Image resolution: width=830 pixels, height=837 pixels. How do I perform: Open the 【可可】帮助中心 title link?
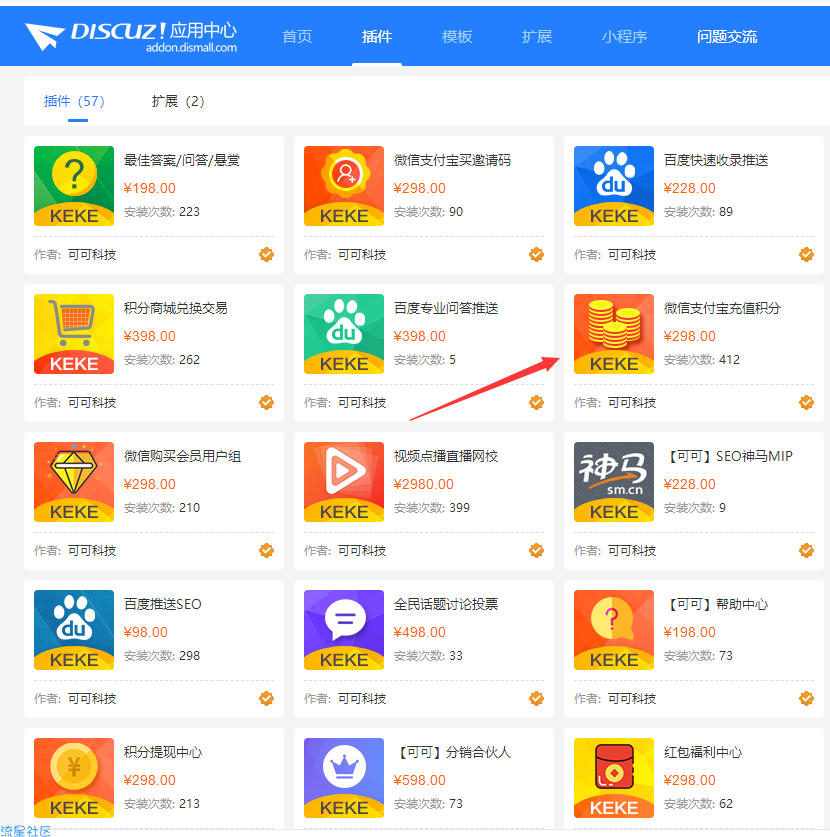tap(716, 604)
